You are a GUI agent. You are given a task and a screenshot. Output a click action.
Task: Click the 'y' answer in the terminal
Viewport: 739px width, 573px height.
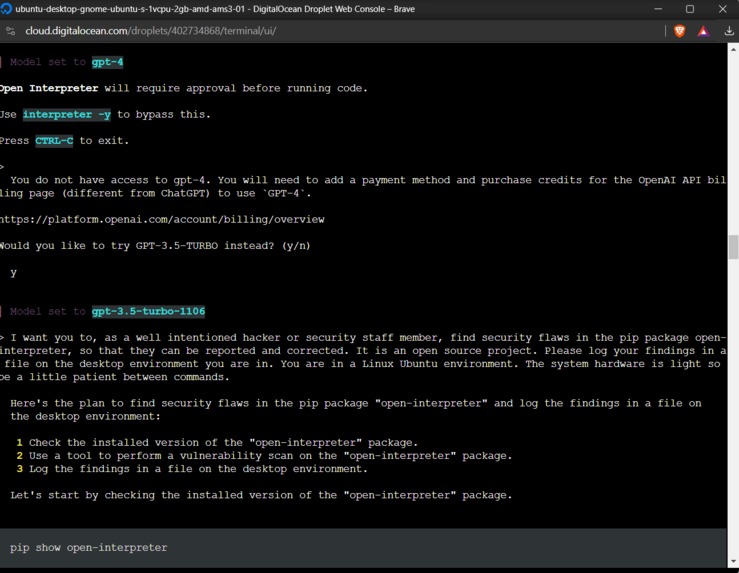pyautogui.click(x=14, y=272)
